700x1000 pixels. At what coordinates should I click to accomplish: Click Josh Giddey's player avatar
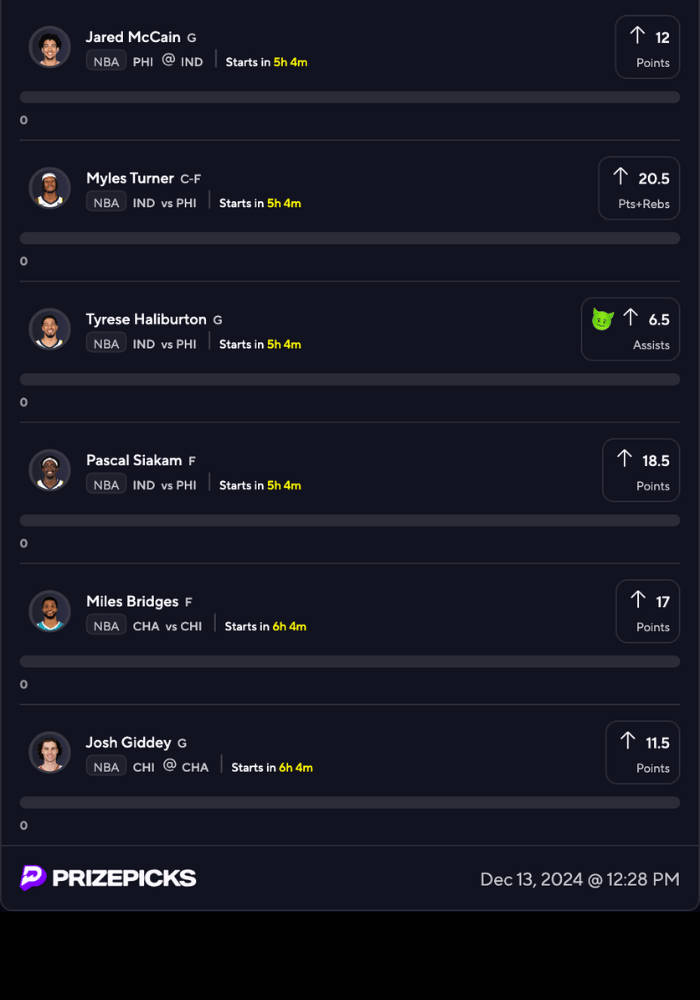49,752
